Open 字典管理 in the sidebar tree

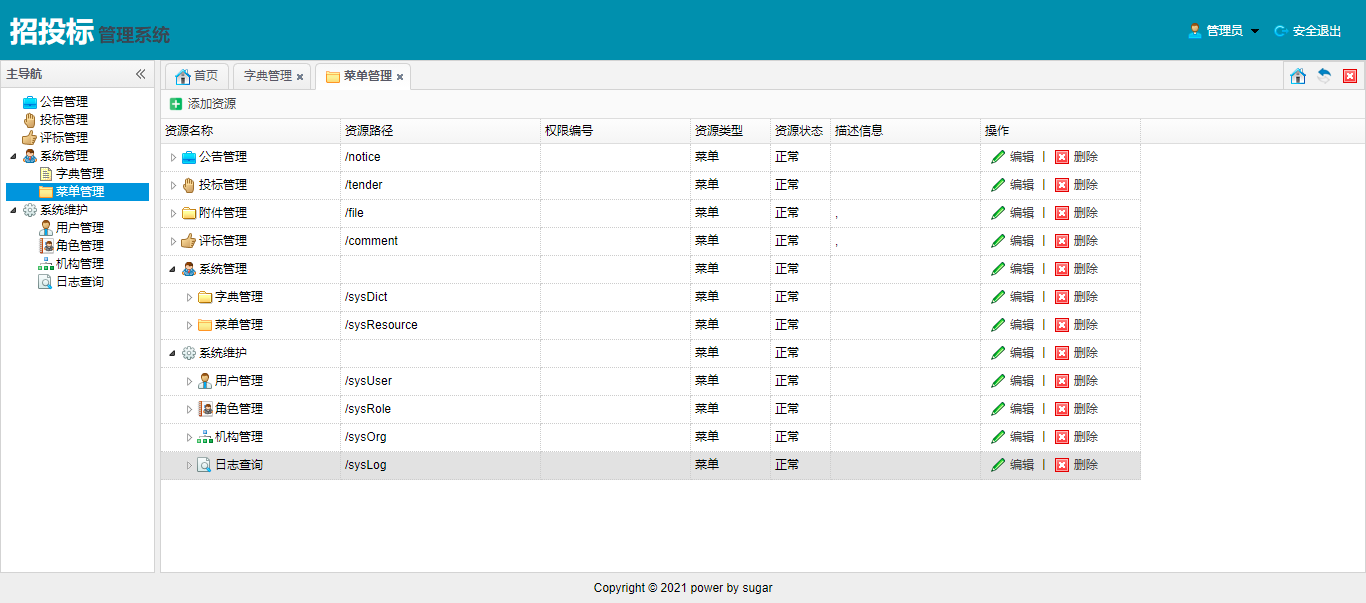80,174
